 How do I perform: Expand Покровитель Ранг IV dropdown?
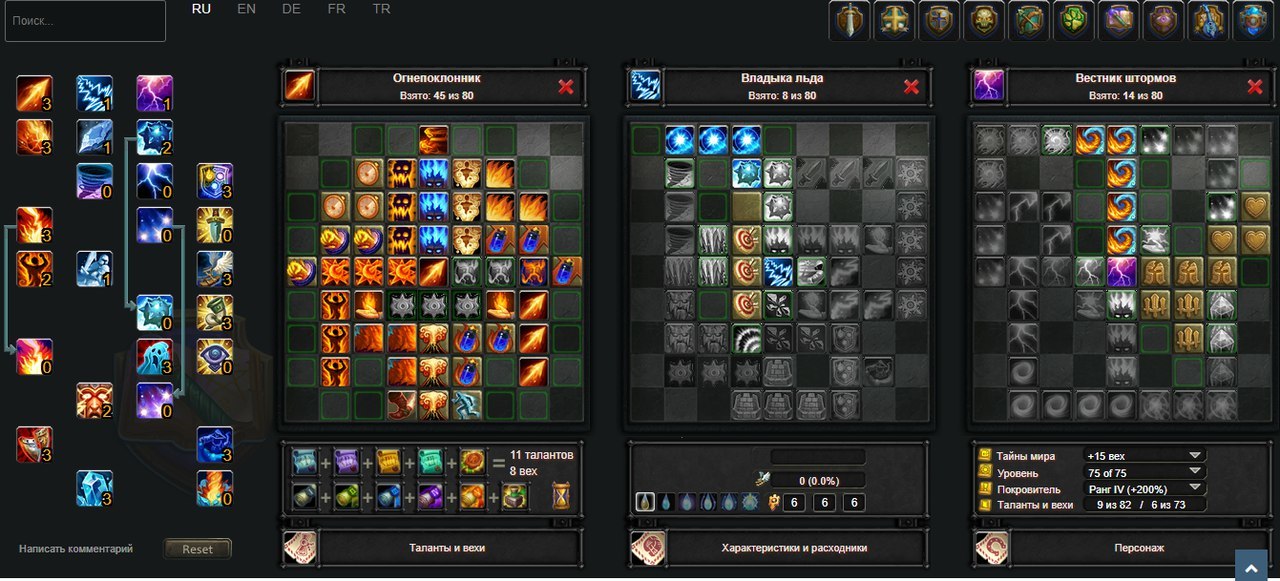[x=1145, y=489]
